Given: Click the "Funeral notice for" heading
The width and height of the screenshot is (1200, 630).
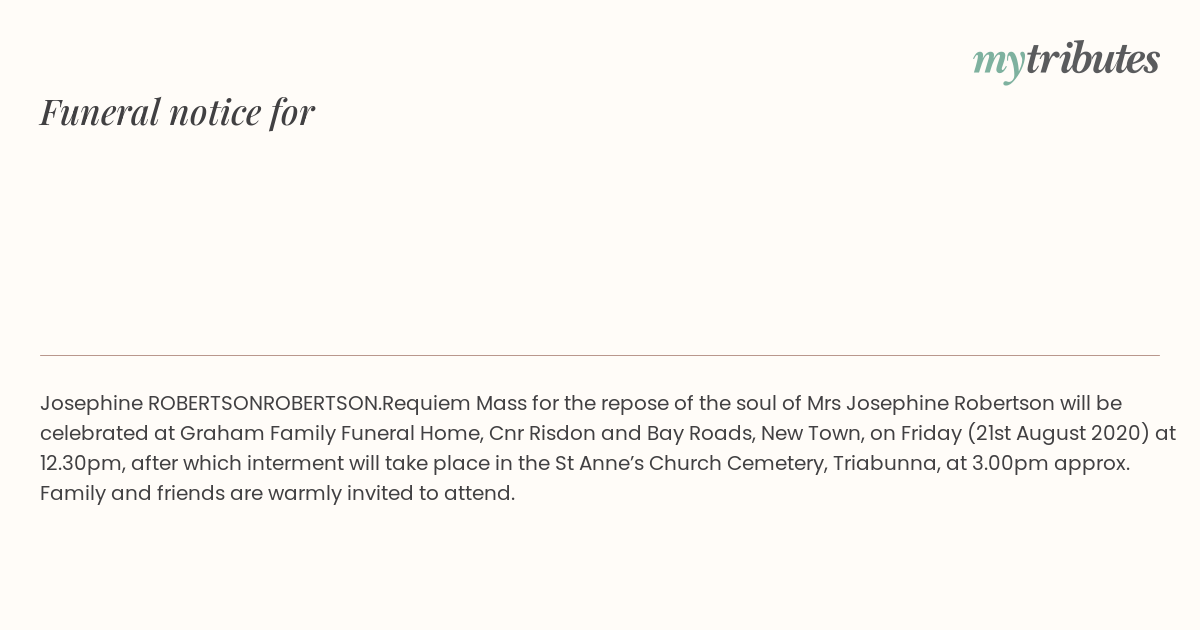Looking at the screenshot, I should (177, 112).
